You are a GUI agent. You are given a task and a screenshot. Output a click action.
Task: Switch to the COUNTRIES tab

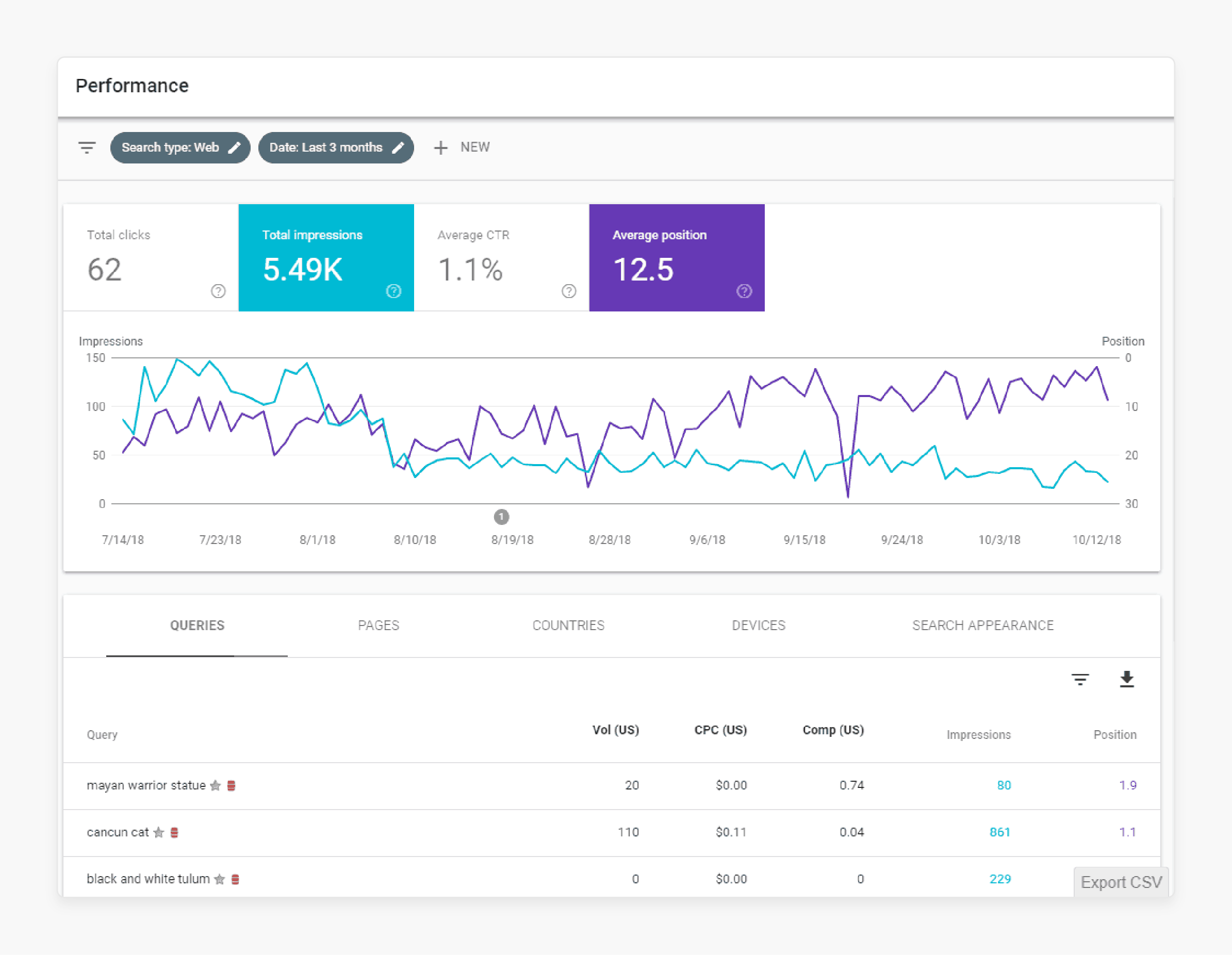[x=569, y=625]
